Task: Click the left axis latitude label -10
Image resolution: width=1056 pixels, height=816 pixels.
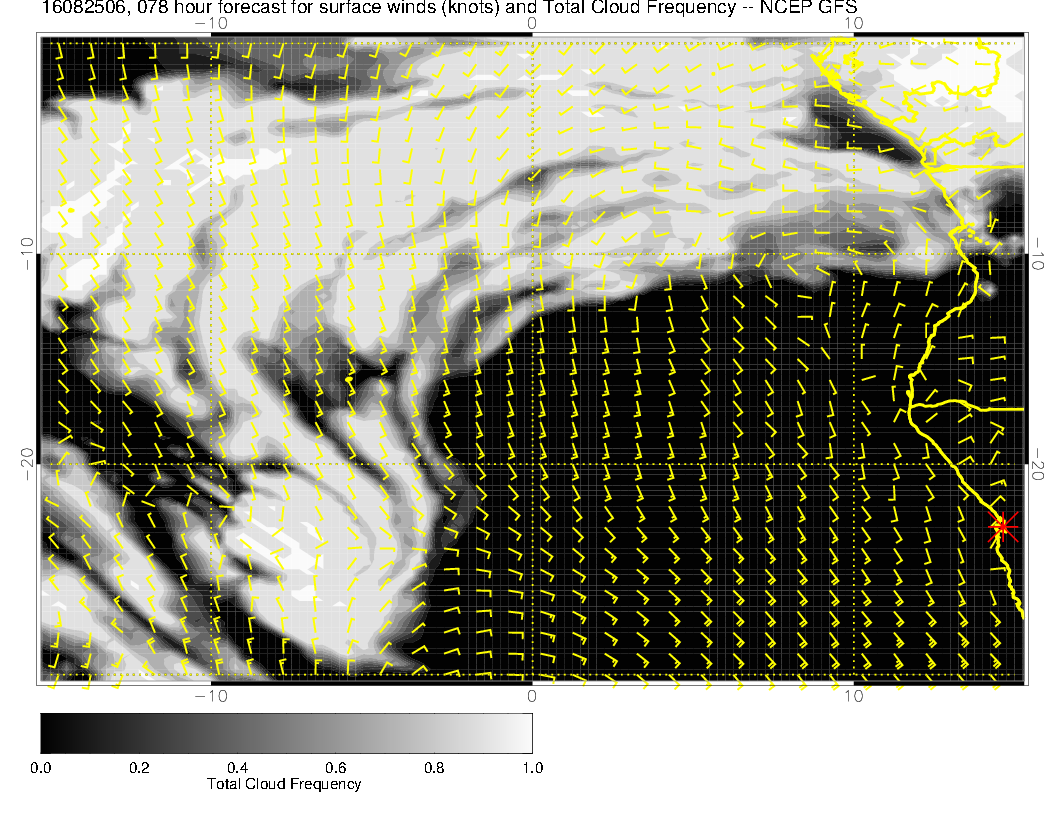Action: click(26, 253)
